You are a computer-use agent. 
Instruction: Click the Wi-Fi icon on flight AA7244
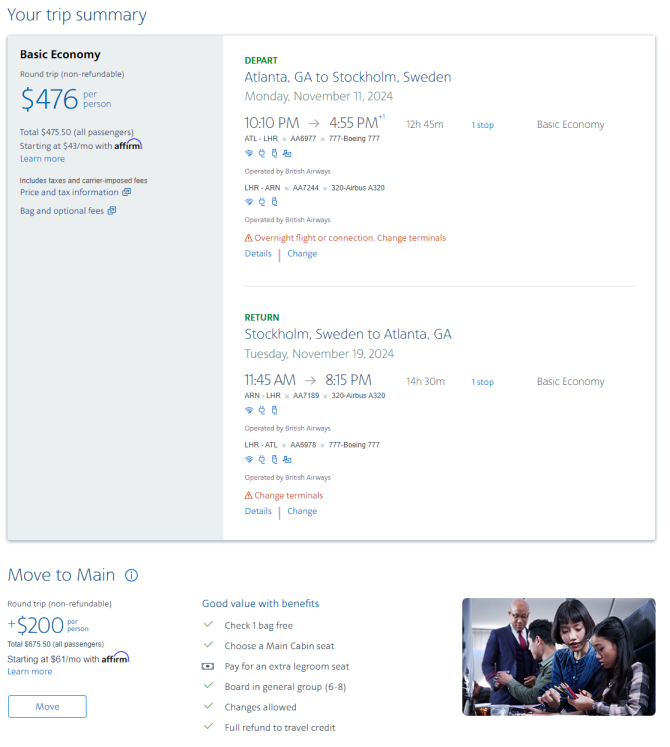point(249,202)
